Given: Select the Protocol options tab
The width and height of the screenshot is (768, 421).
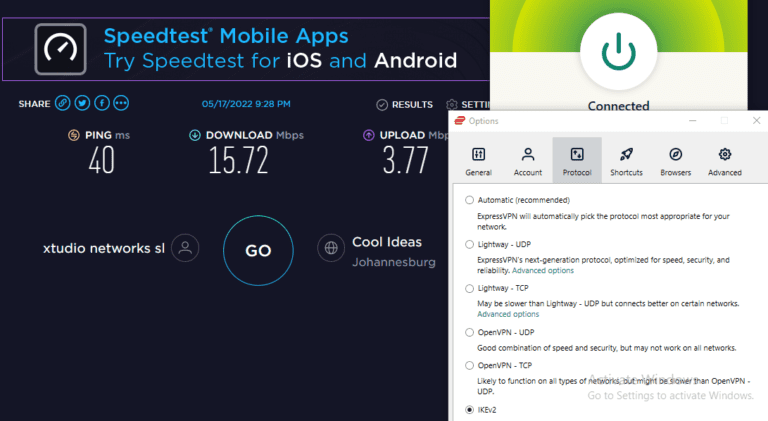Looking at the screenshot, I should (x=577, y=161).
